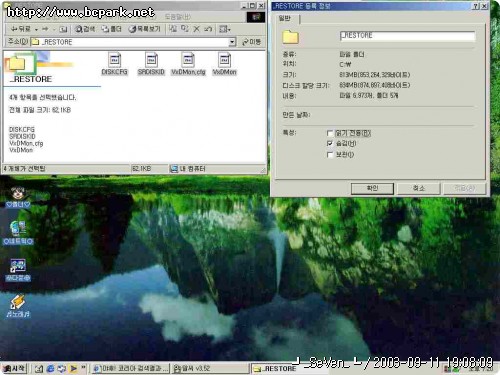
Task: Click Show Desktop quick launch icon
Action: [39, 368]
